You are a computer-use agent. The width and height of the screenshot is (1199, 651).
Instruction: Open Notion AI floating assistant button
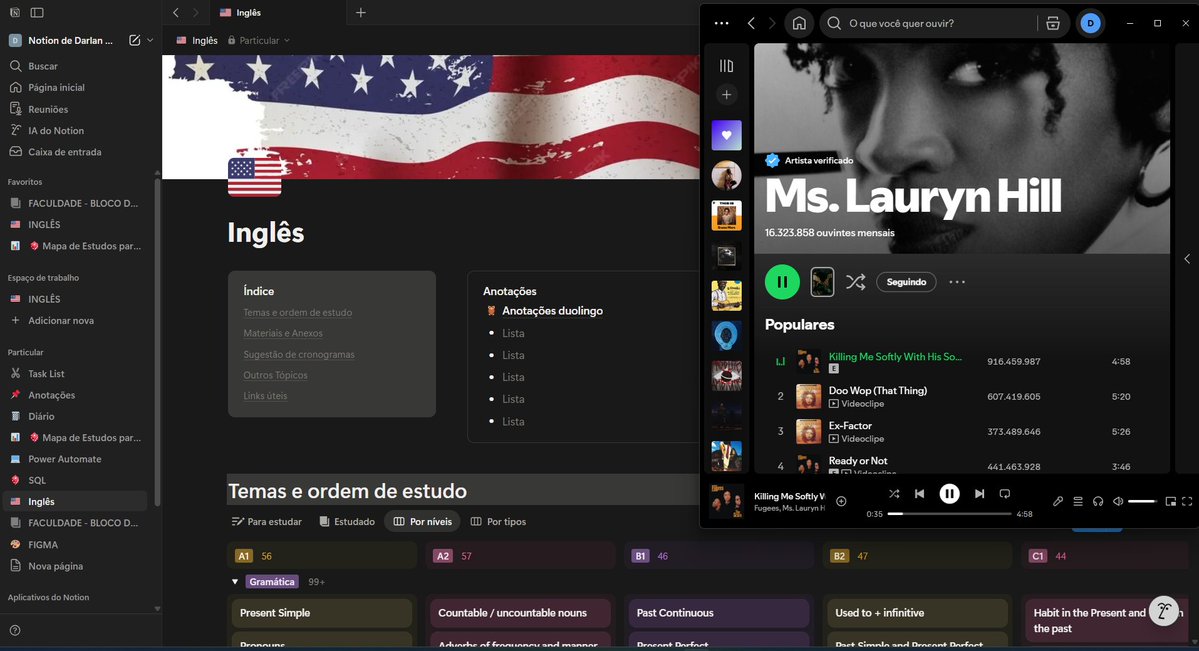click(1163, 611)
